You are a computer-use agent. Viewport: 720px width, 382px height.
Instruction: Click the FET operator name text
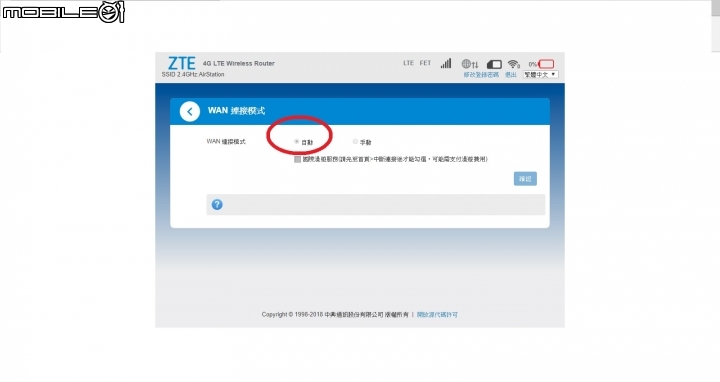(426, 63)
